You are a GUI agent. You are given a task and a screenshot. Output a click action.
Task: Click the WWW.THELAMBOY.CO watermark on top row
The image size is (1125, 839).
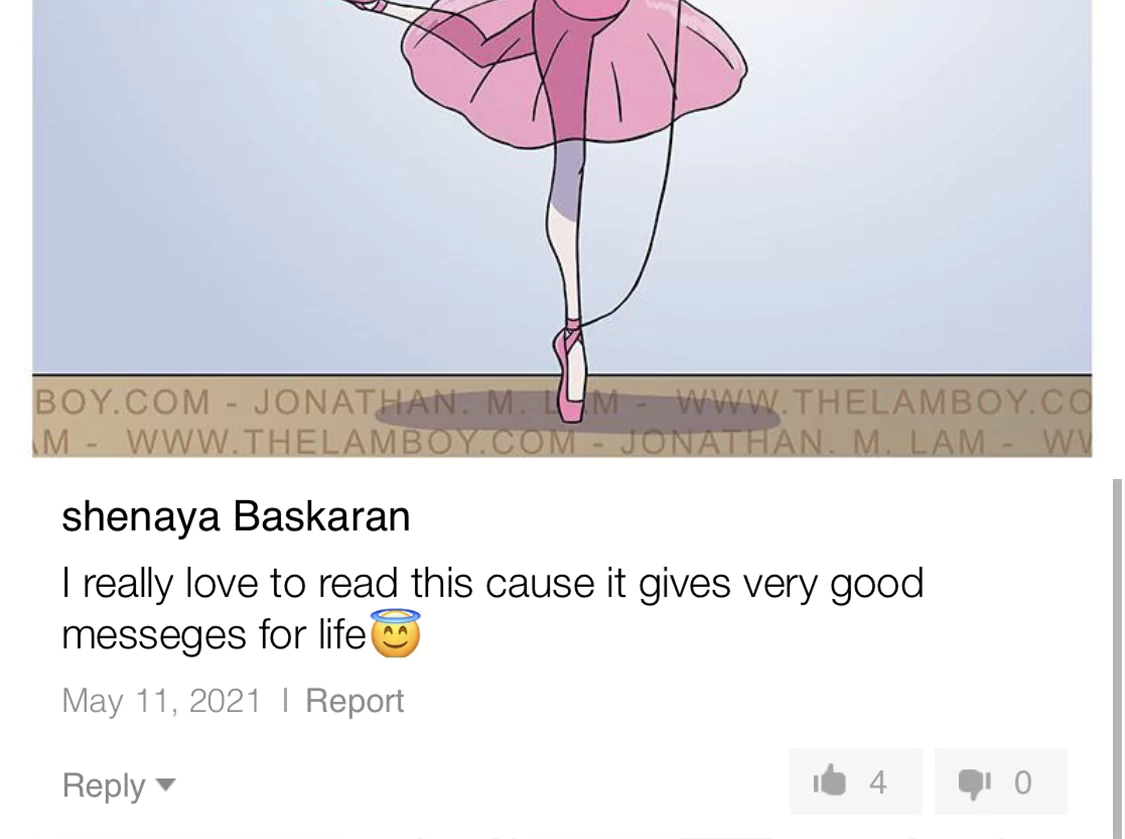pos(885,400)
